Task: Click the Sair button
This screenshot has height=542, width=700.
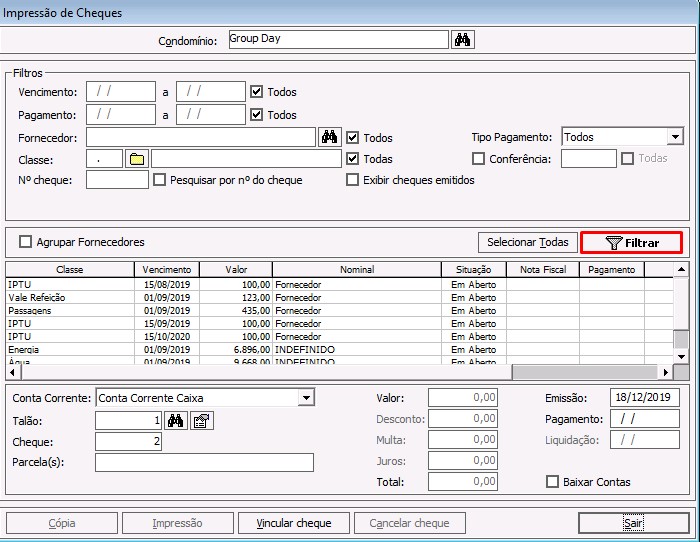Action: tap(633, 523)
